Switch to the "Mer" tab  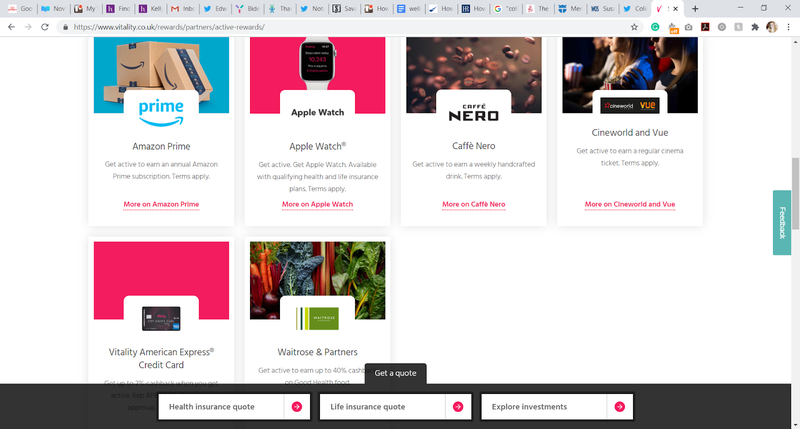point(571,9)
